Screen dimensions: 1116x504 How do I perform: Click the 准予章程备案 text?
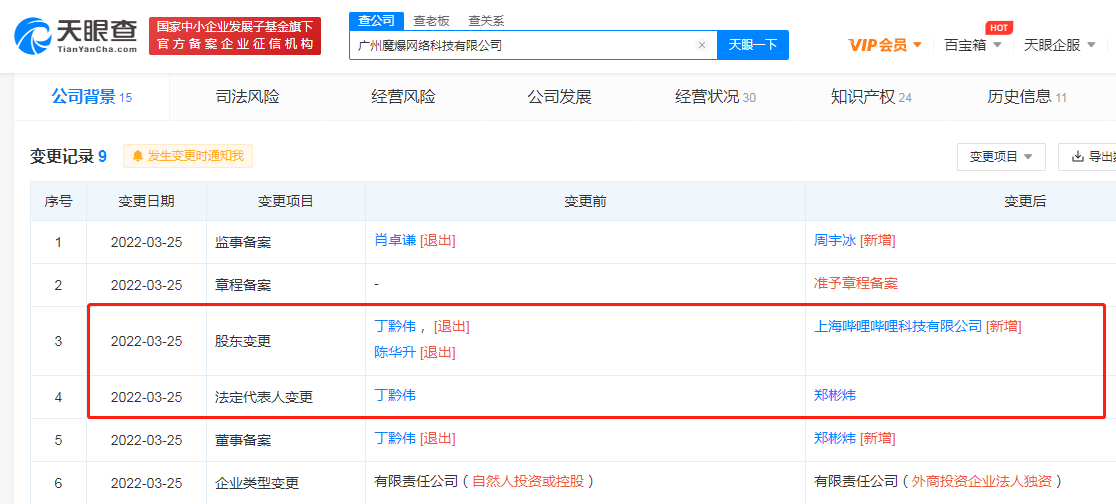tap(856, 283)
